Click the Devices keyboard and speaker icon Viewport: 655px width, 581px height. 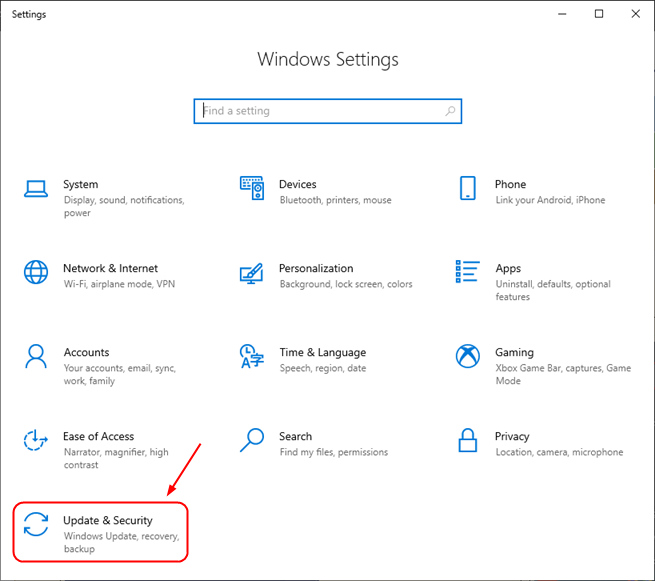click(252, 188)
